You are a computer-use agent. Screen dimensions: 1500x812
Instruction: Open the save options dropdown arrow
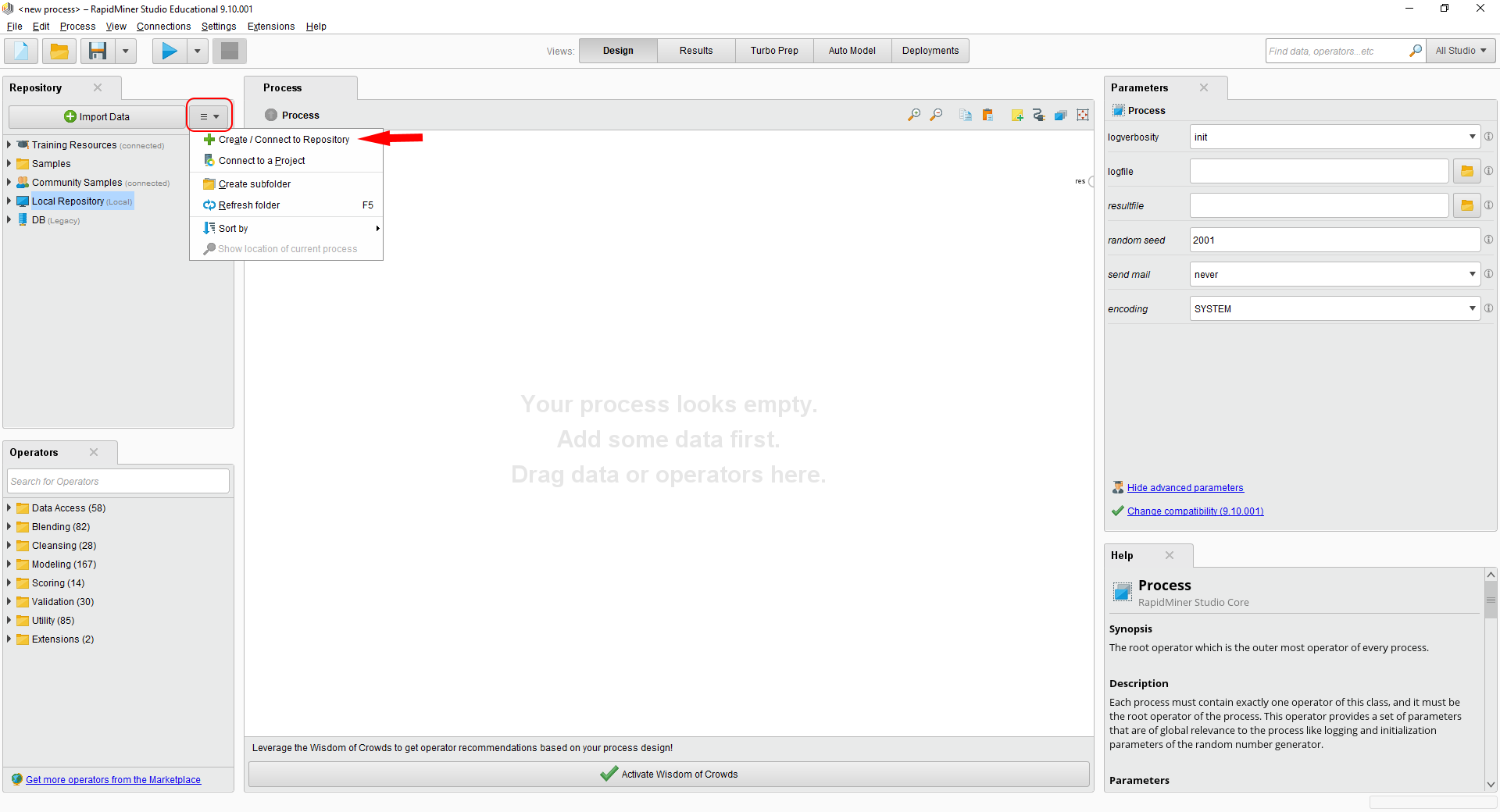pos(125,52)
